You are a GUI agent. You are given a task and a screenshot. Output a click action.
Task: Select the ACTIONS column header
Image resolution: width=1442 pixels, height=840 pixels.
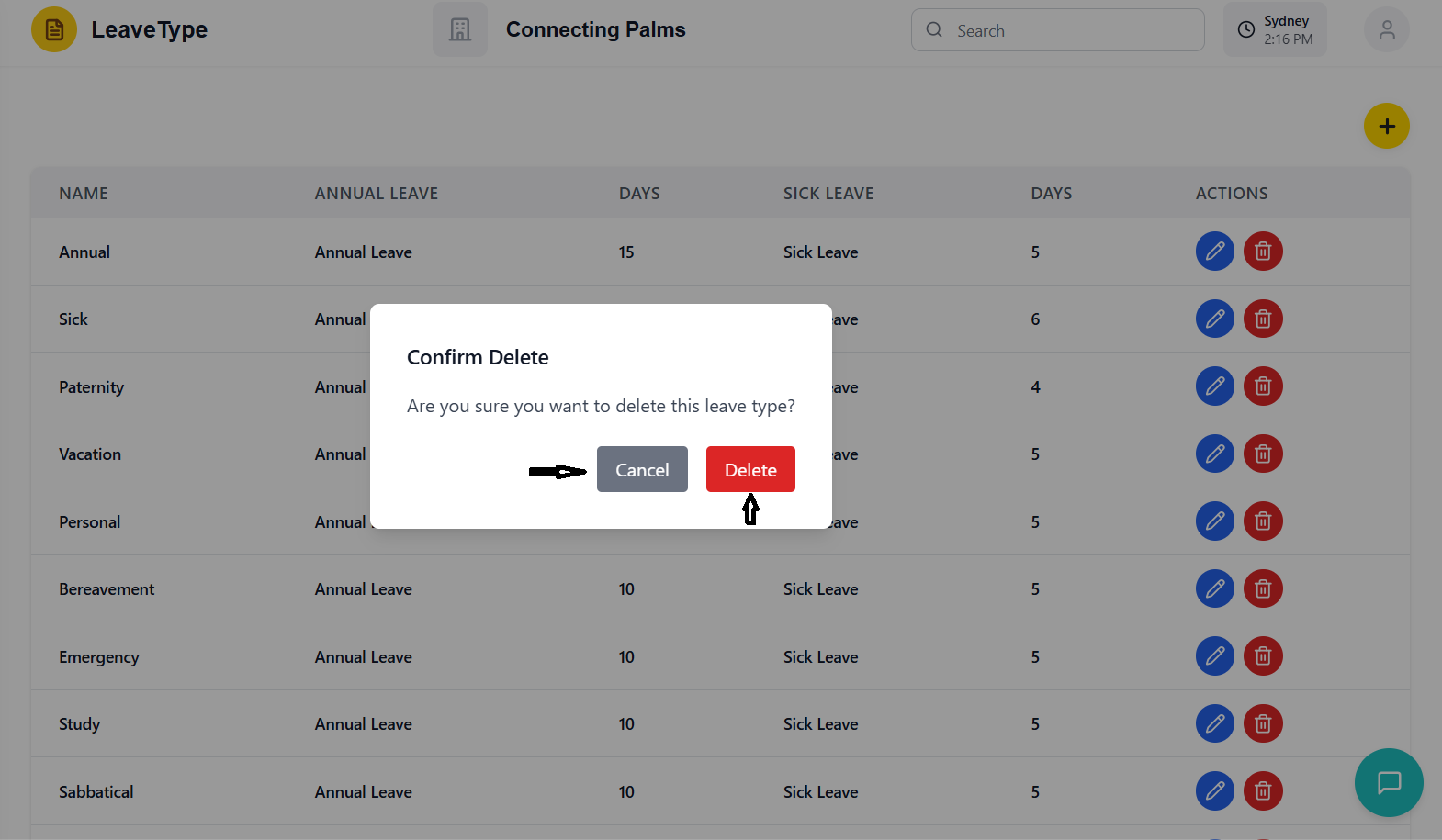point(1232,193)
